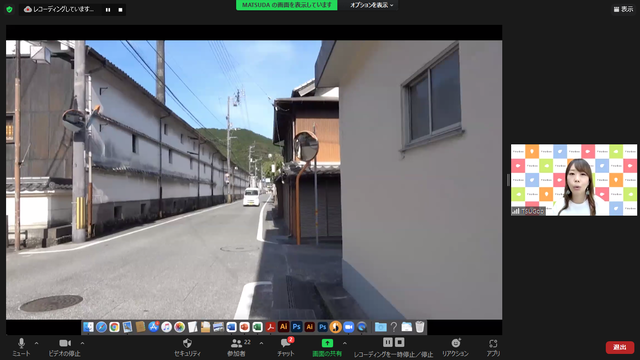Click the red Leave meeting button
Screen dimensions: 640x360
[620, 347]
